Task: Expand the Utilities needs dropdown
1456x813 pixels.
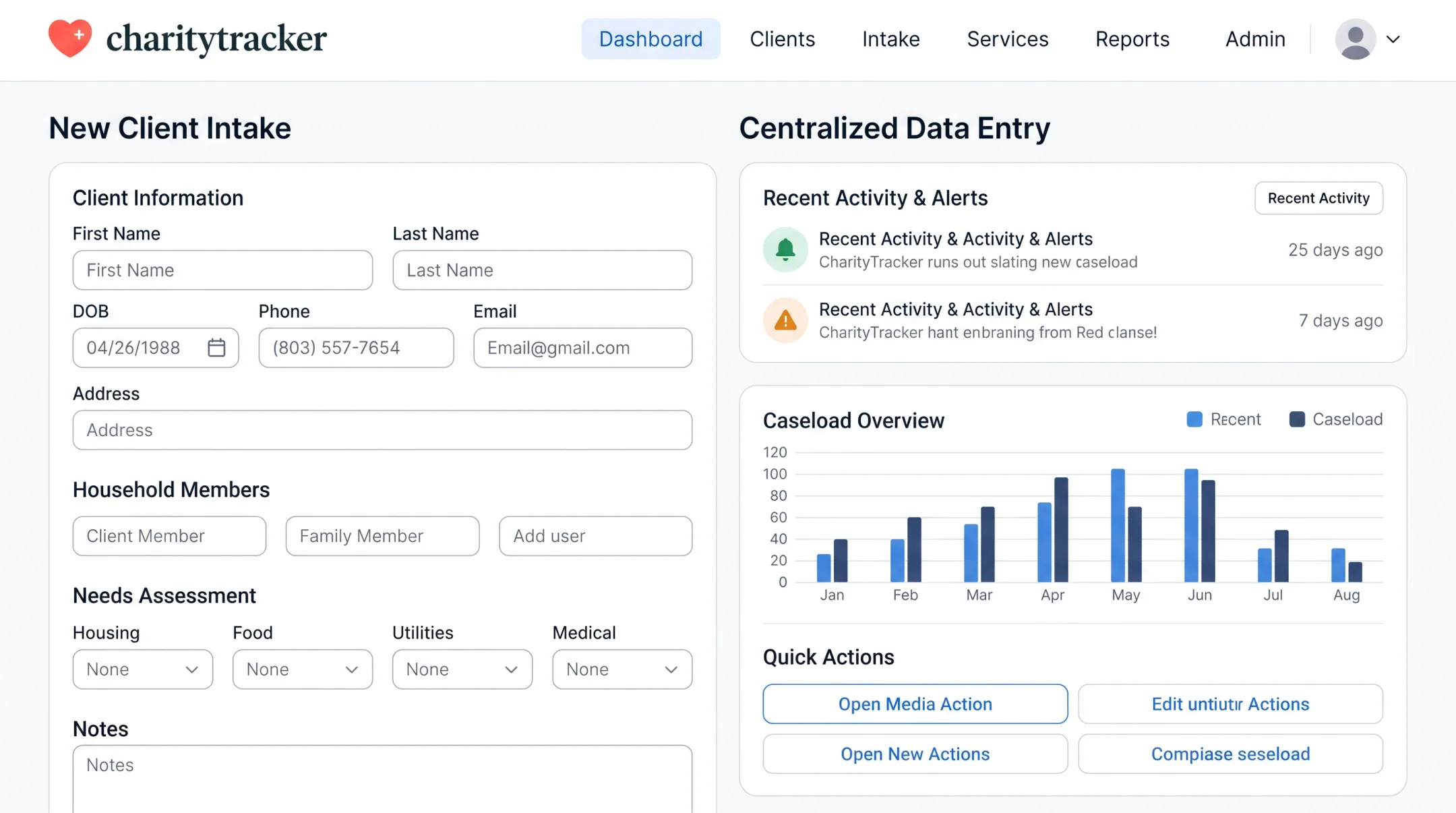Action: click(x=462, y=669)
